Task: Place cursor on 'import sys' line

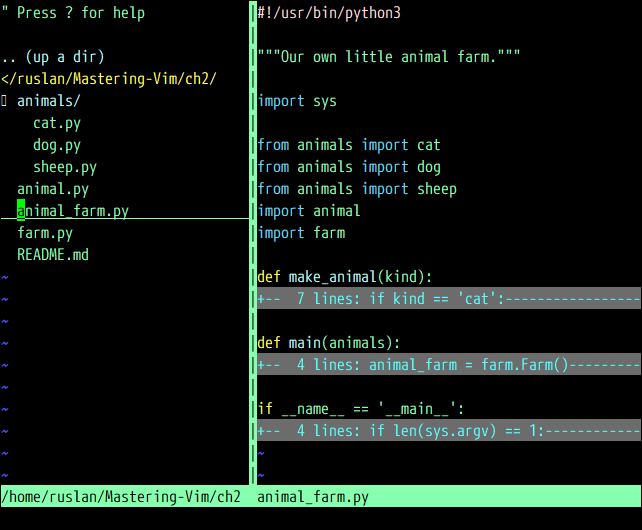Action: tap(297, 101)
